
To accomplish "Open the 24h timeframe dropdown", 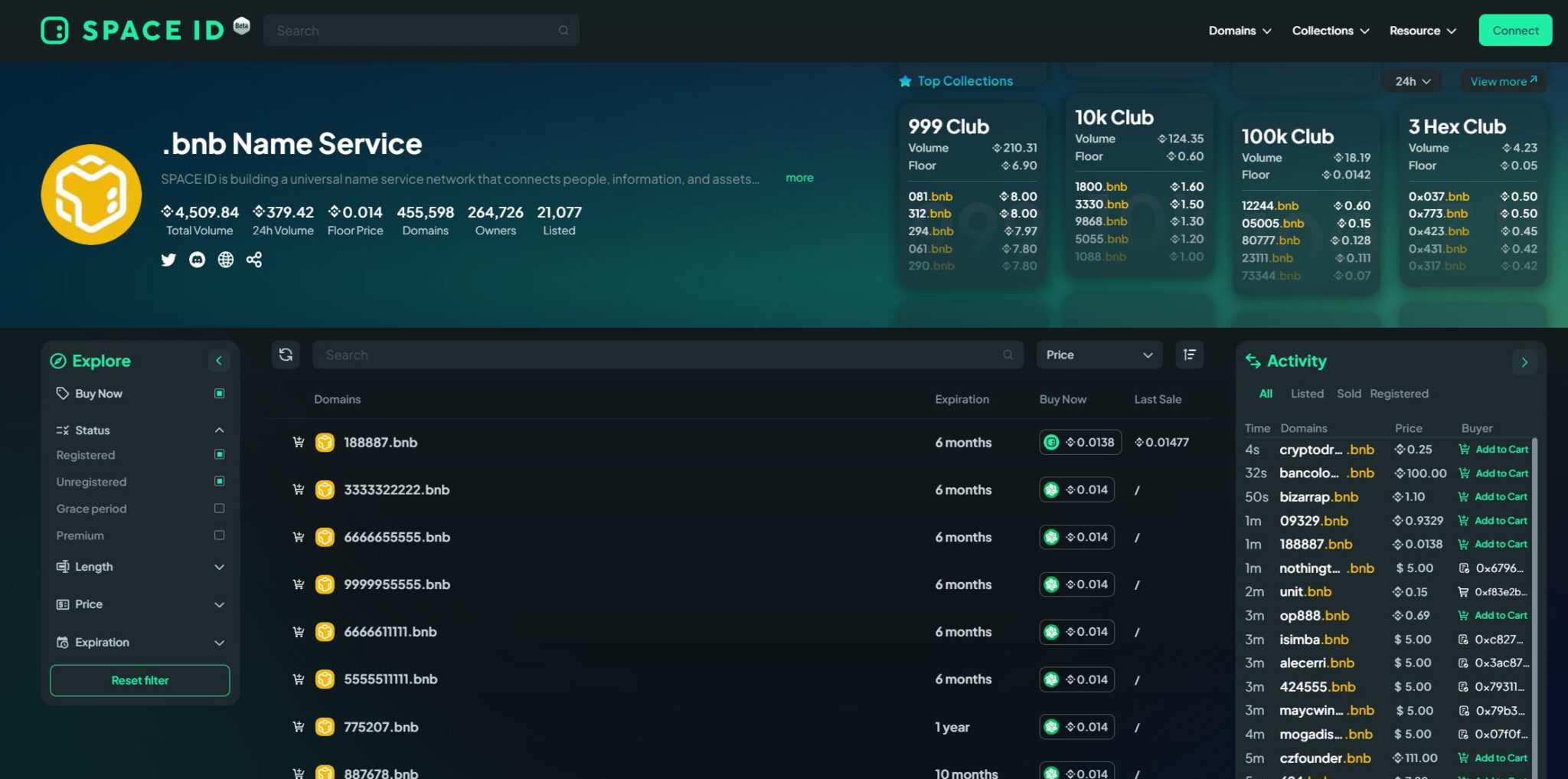I will point(1412,81).
